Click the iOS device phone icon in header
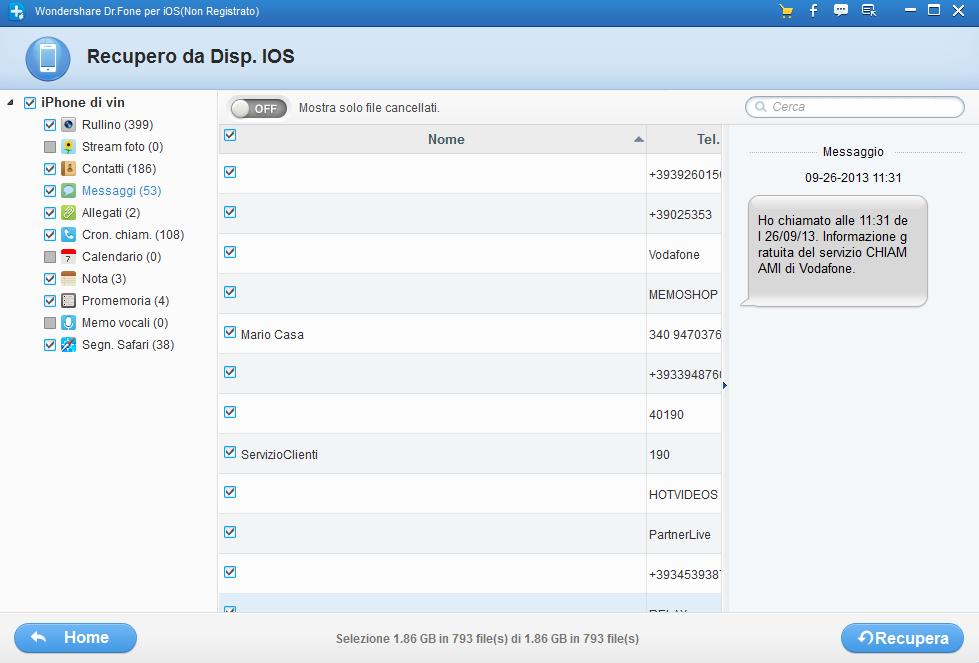Viewport: 979px width, 663px height. pyautogui.click(x=48, y=59)
